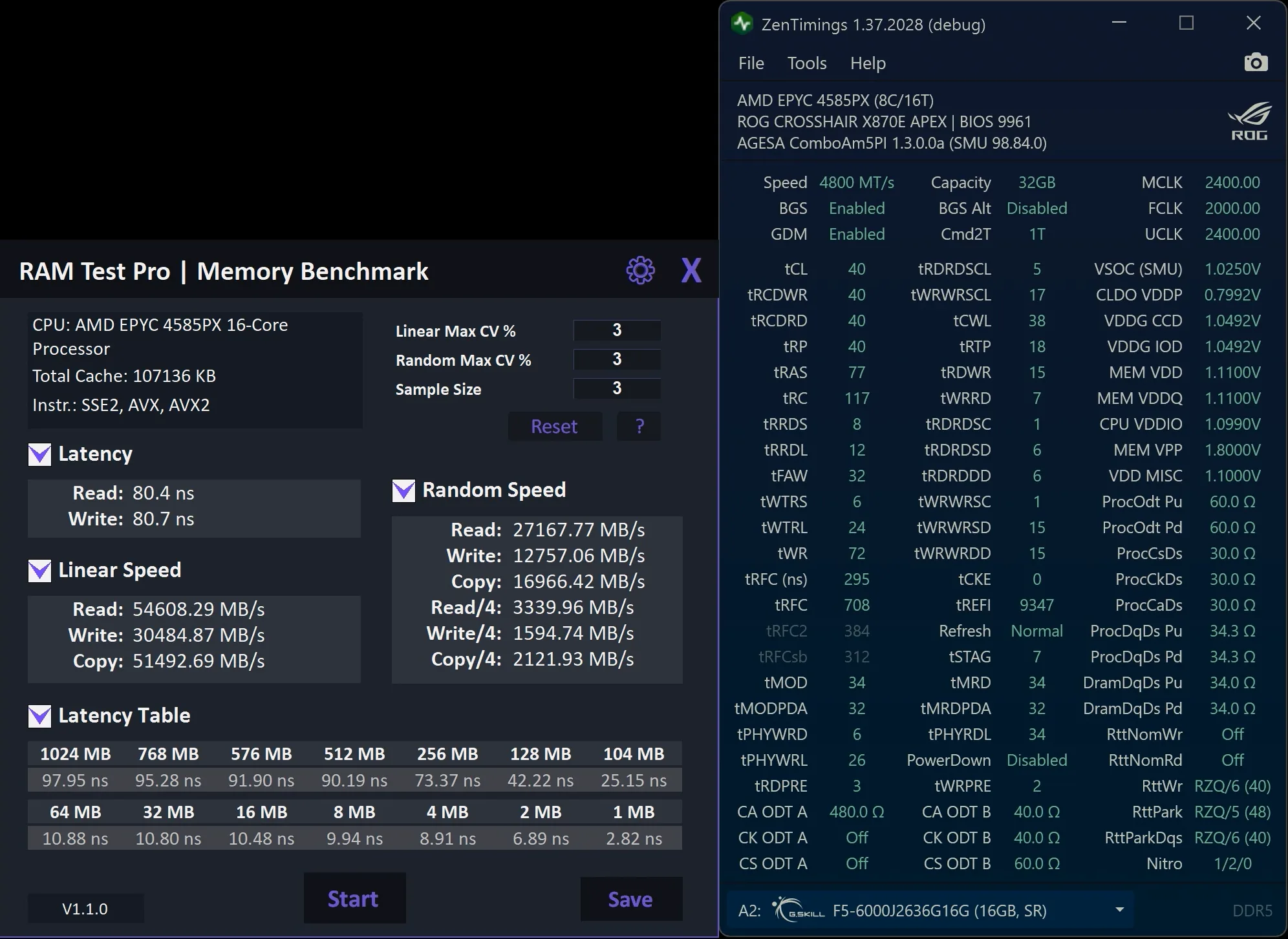Save the benchmark results
Viewport: 1288px width, 939px height.
pos(631,899)
